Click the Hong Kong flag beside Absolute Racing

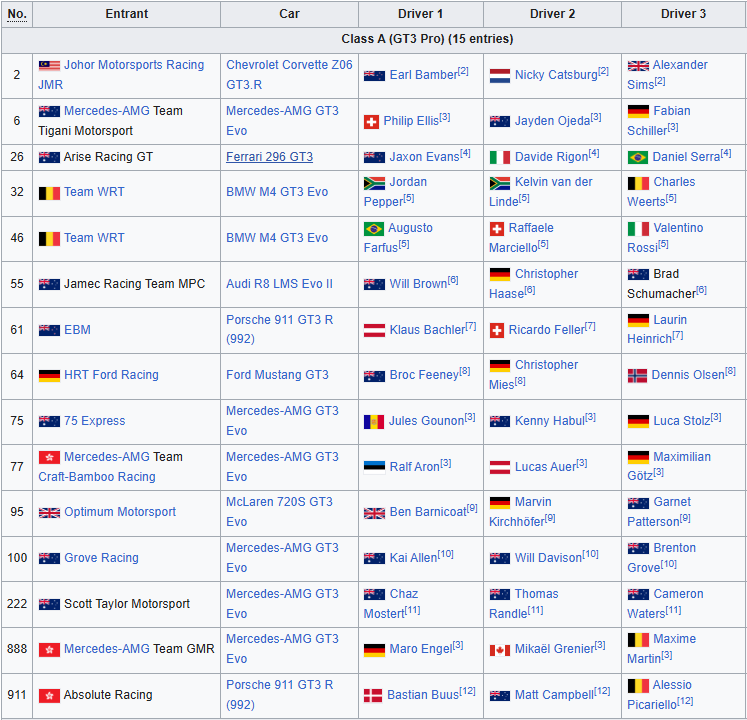click(49, 695)
